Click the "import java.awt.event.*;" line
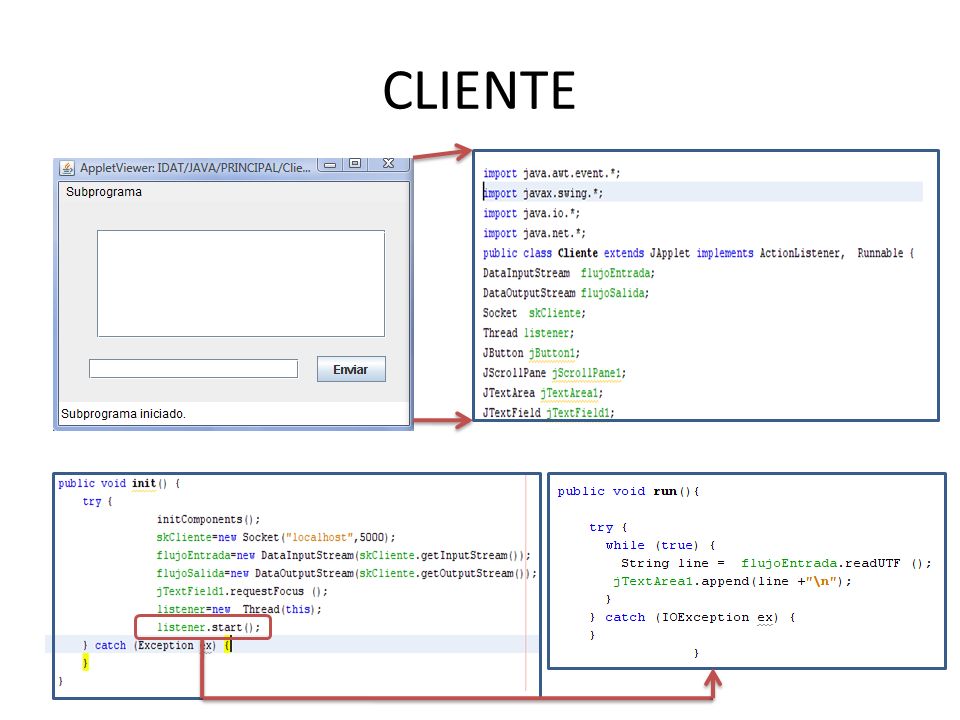 551,173
